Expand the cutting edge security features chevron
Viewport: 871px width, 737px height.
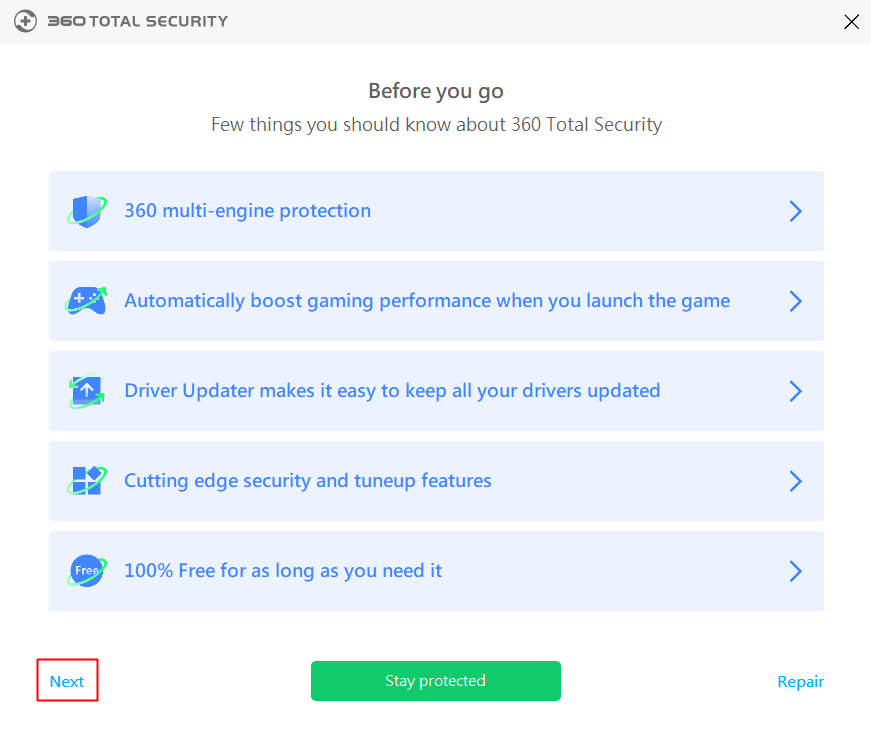(796, 481)
